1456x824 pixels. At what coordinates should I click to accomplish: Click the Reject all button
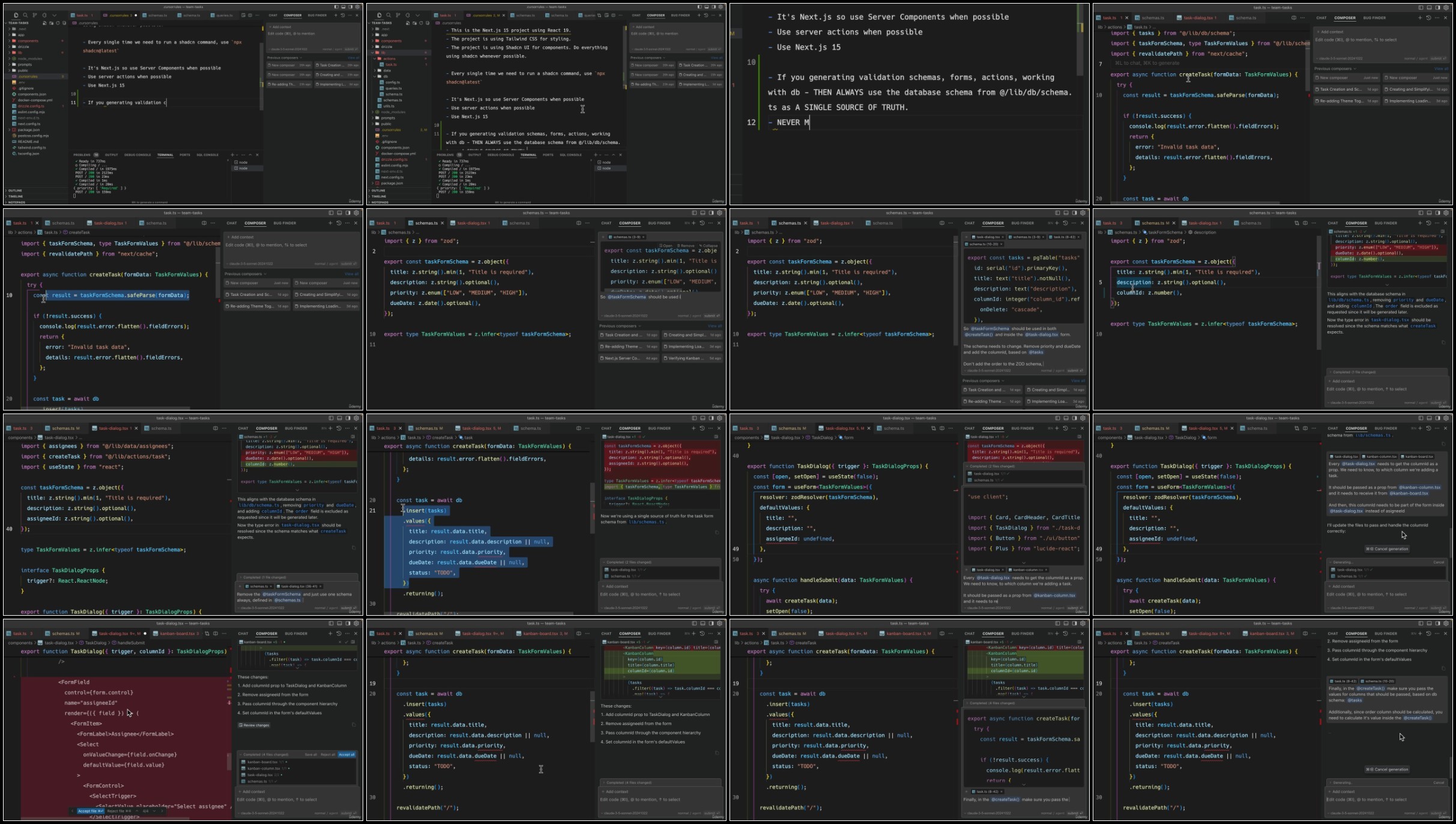(x=328, y=754)
